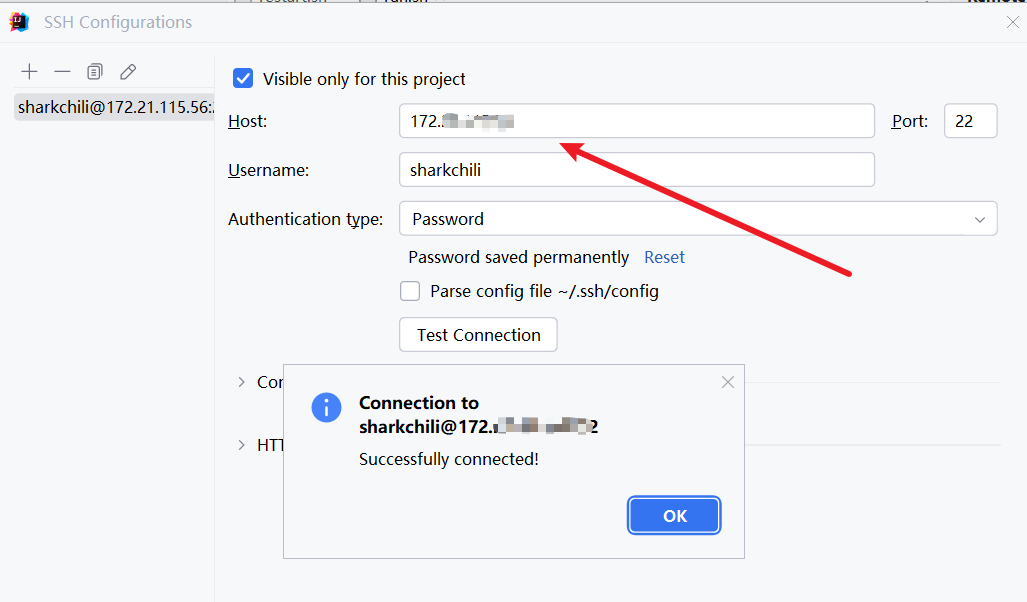Click the Successfully connected! message text
1027x602 pixels.
pos(449,459)
